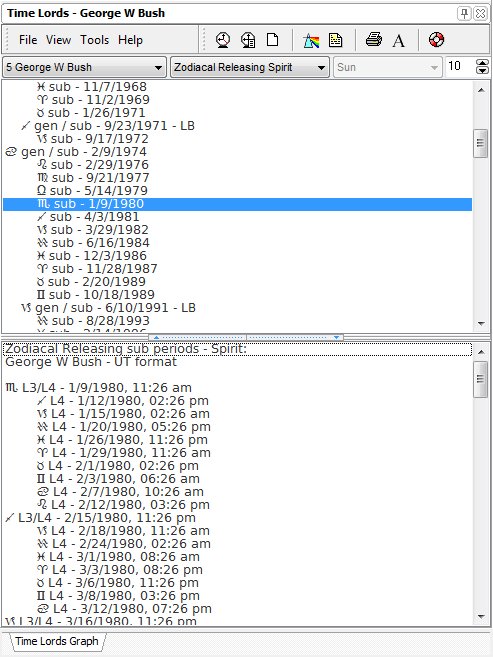Click the red lifebuoy help icon
Image resolution: width=493 pixels, height=657 pixels.
click(x=436, y=40)
